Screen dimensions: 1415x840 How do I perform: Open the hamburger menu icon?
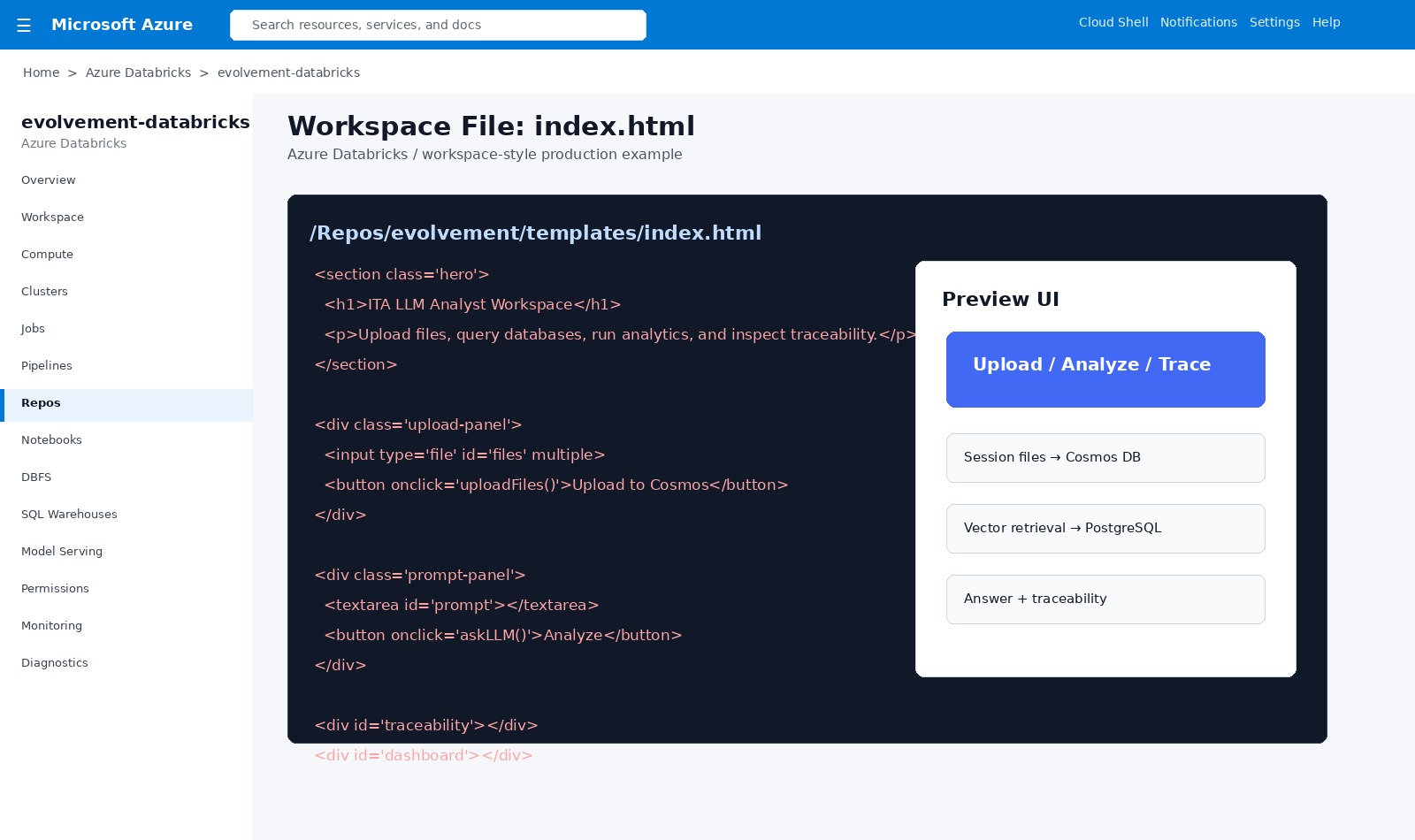click(24, 26)
